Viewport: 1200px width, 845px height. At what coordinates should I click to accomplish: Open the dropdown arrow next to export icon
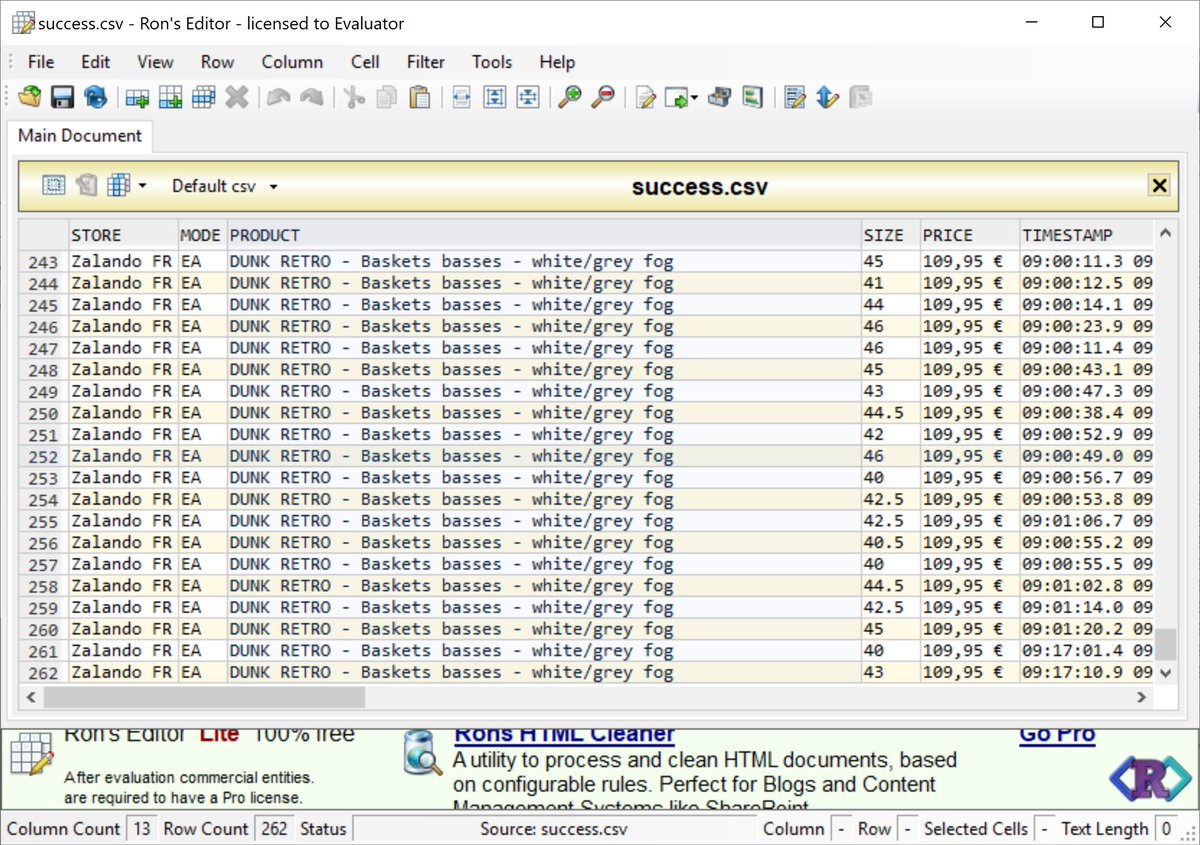click(694, 98)
